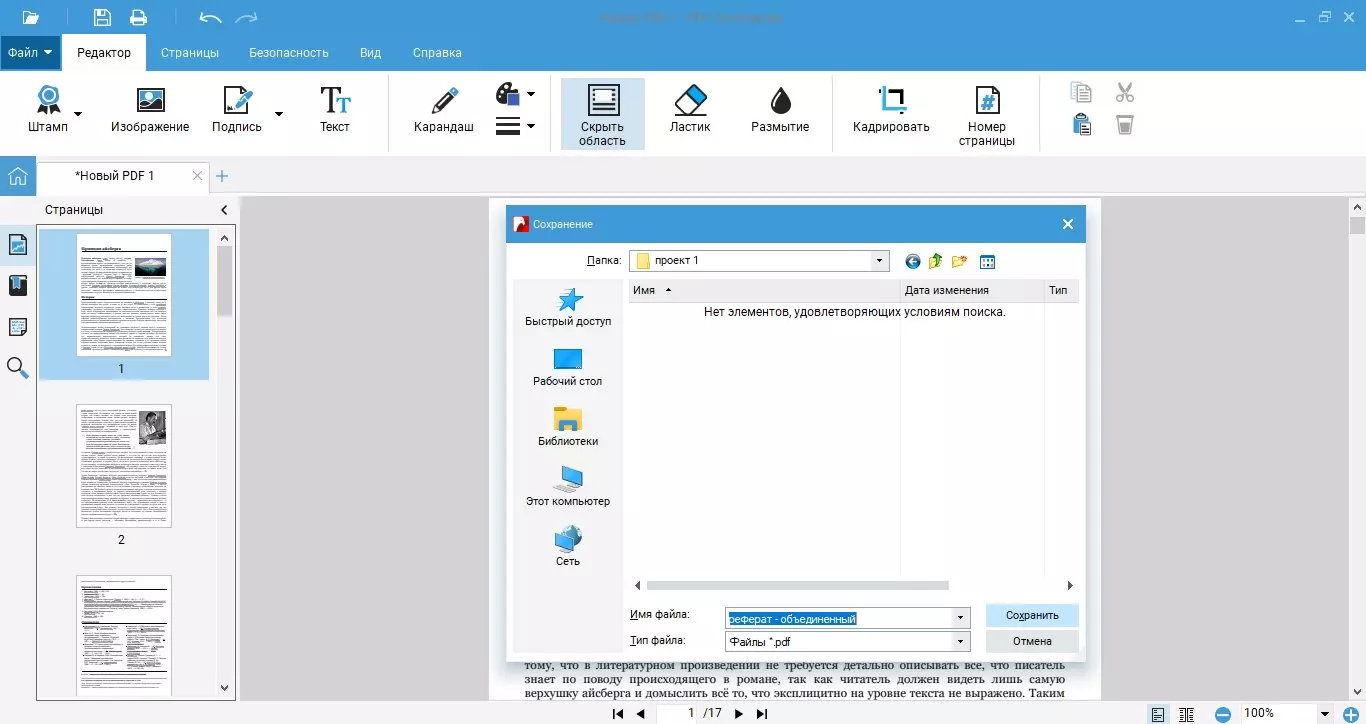The width and height of the screenshot is (1366, 724).
Task: Expand Подпись dropdown arrow
Action: [x=278, y=114]
